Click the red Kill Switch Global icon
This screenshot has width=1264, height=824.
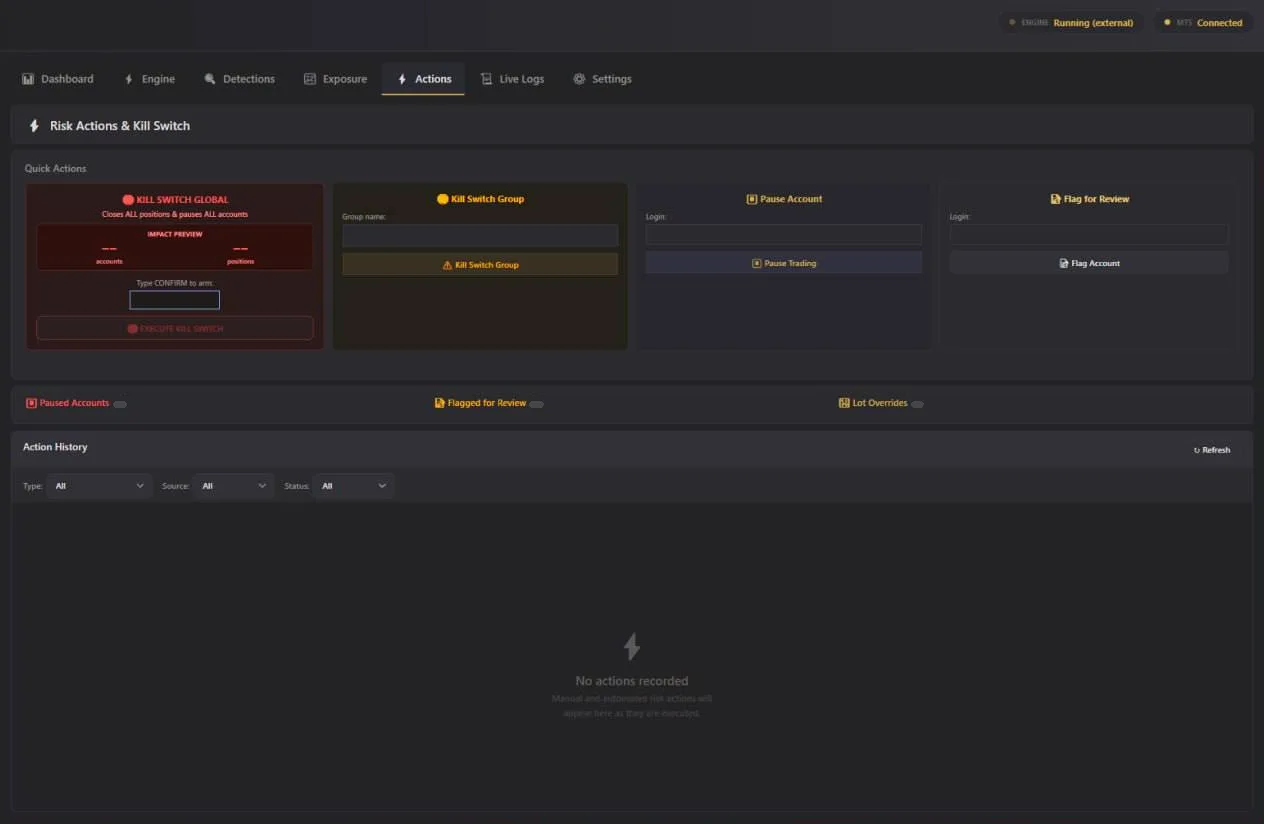128,200
